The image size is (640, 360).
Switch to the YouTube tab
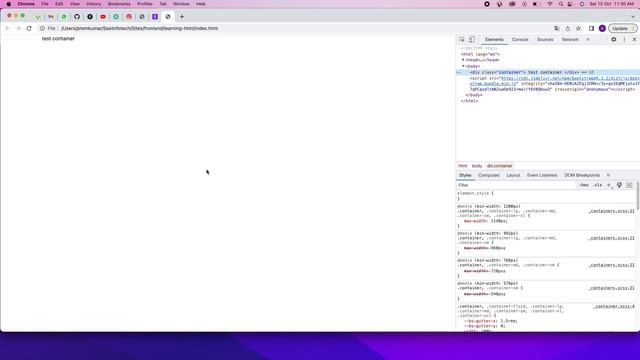103,17
